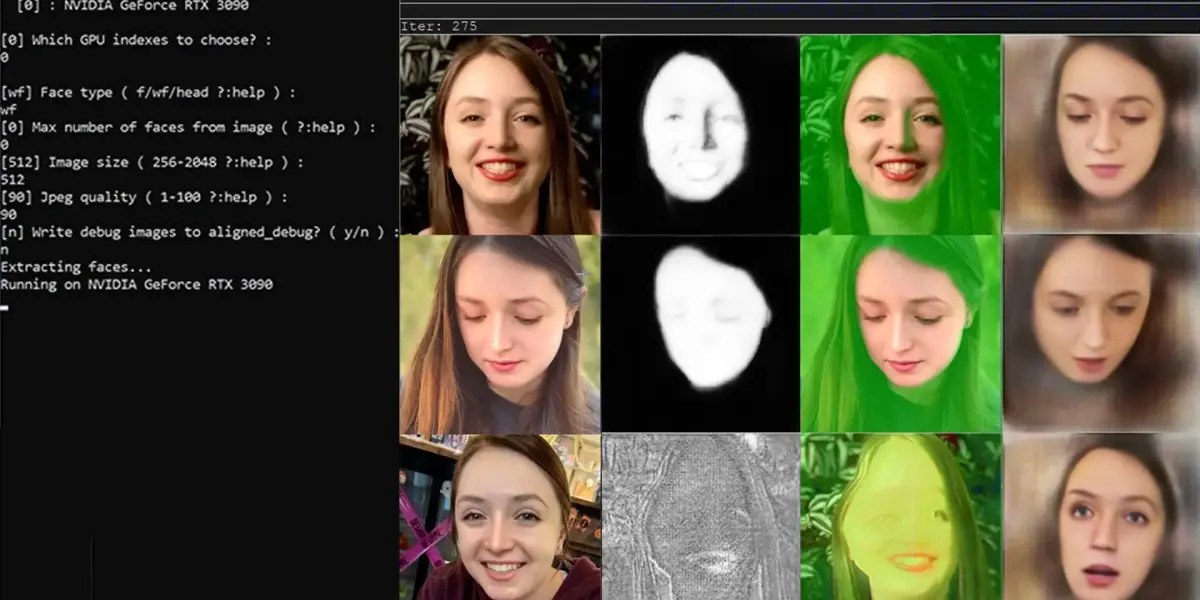Click the Extracting faces status line
This screenshot has width=1200, height=600.
click(x=76, y=267)
